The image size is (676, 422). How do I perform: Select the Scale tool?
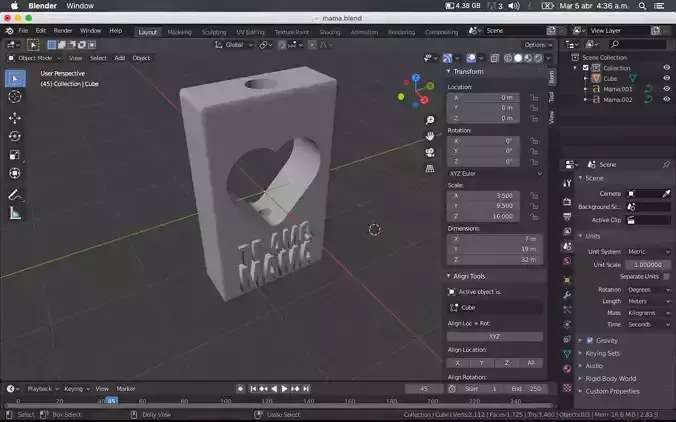tap(15, 155)
